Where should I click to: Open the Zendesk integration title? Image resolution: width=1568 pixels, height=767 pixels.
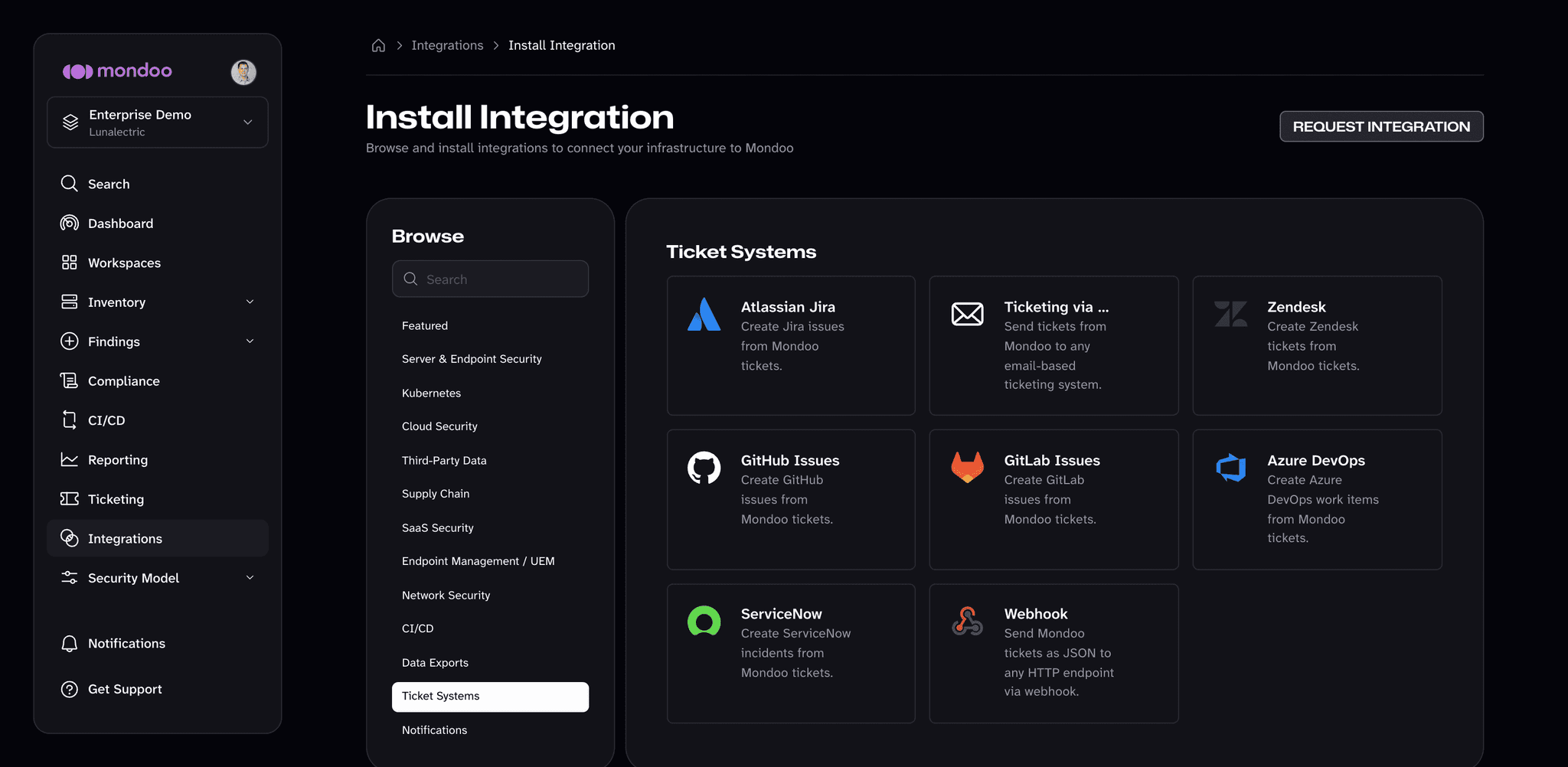coord(1296,307)
